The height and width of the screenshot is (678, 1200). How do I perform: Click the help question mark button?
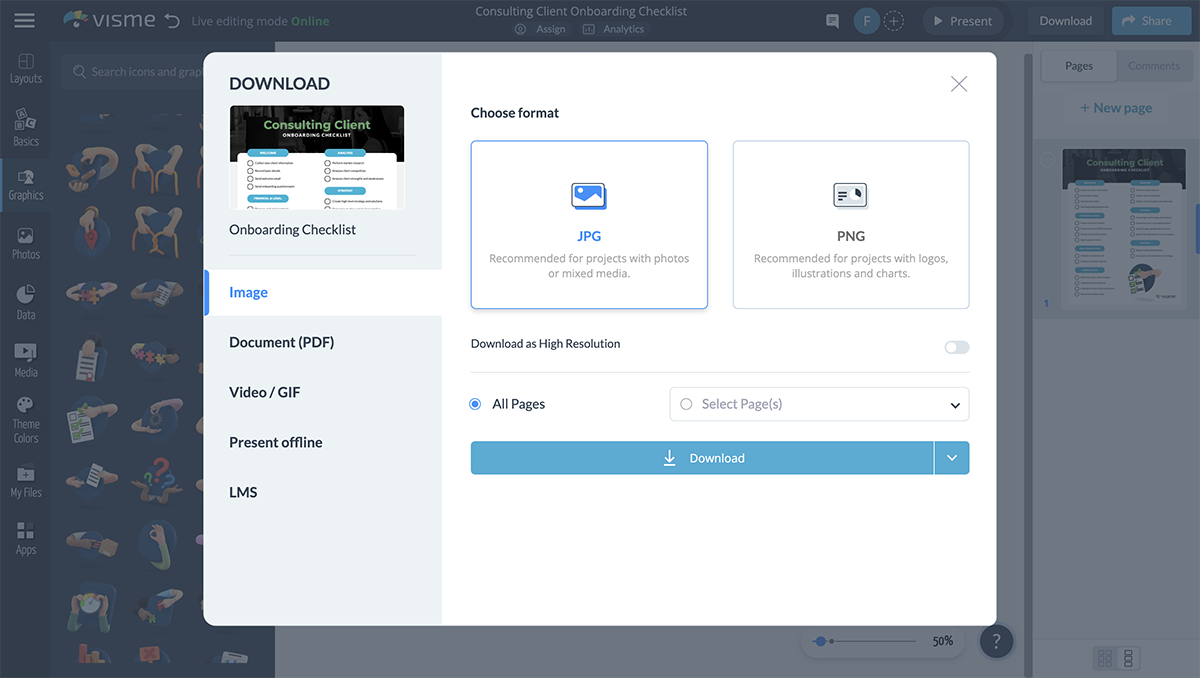coord(996,641)
